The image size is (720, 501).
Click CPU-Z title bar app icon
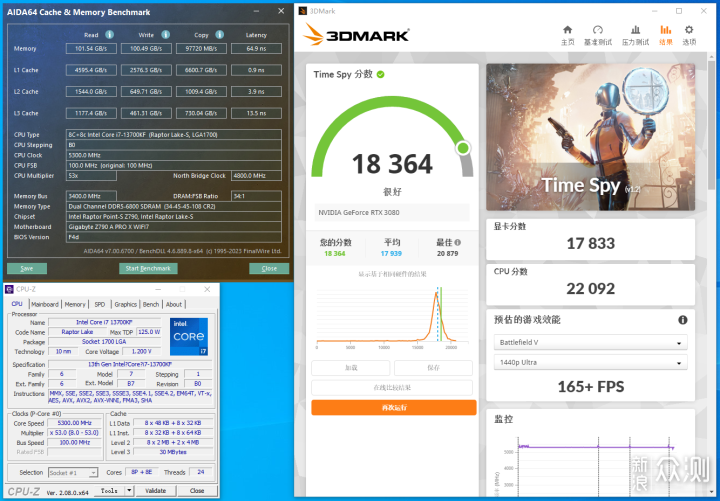coord(9,289)
